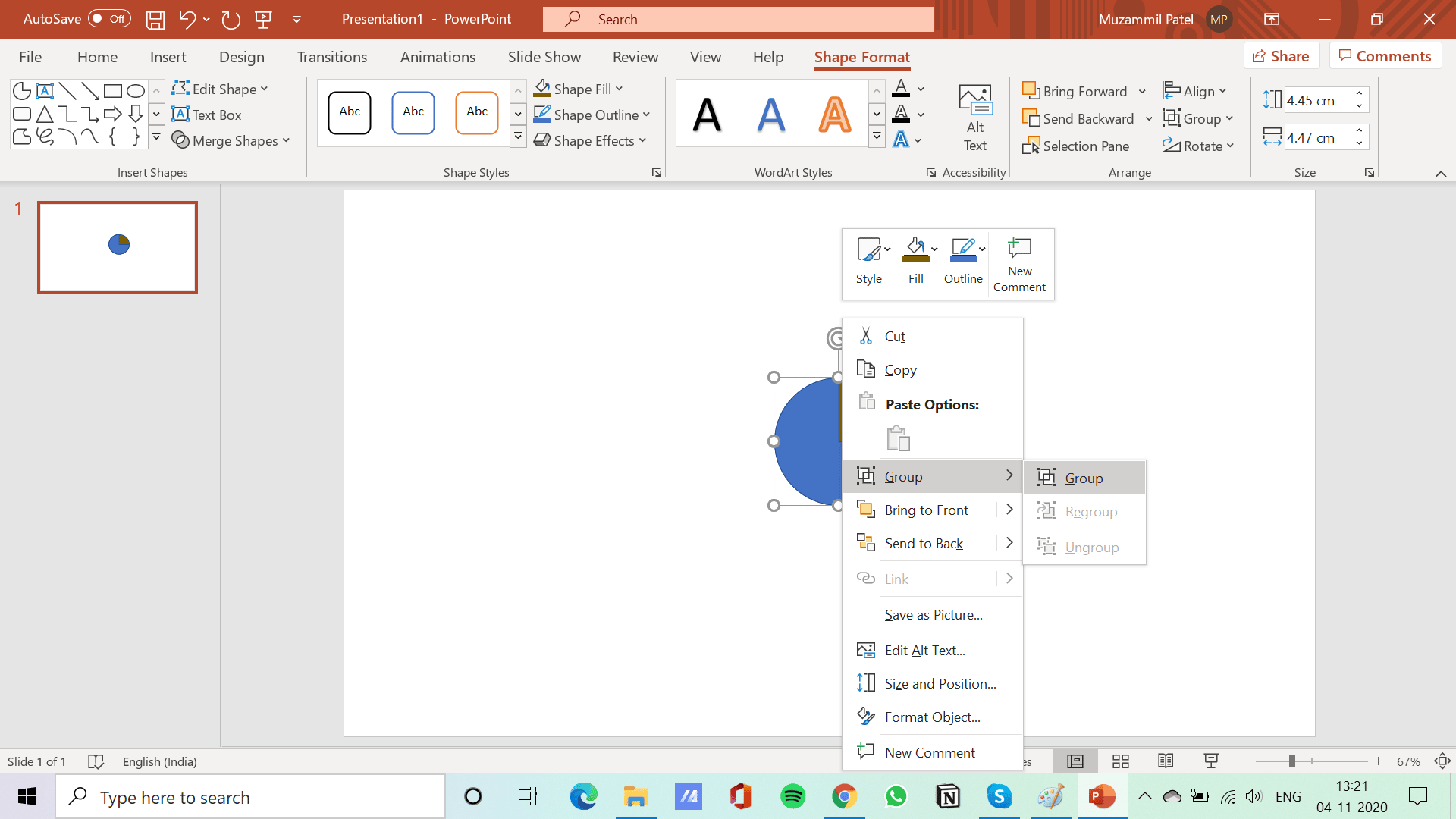Viewport: 1456px width, 819px height.
Task: Switch to Normal view in status bar
Action: click(1075, 761)
